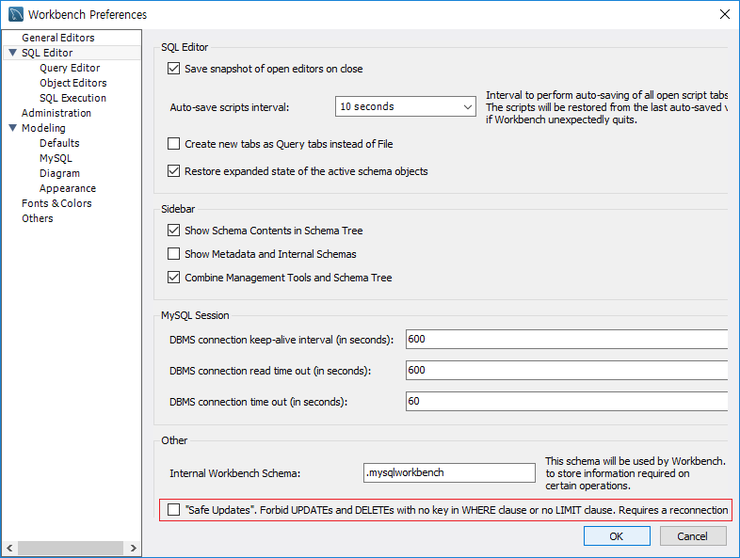Uncheck Save snapshot of open editors on close
740x558 pixels.
click(174, 69)
